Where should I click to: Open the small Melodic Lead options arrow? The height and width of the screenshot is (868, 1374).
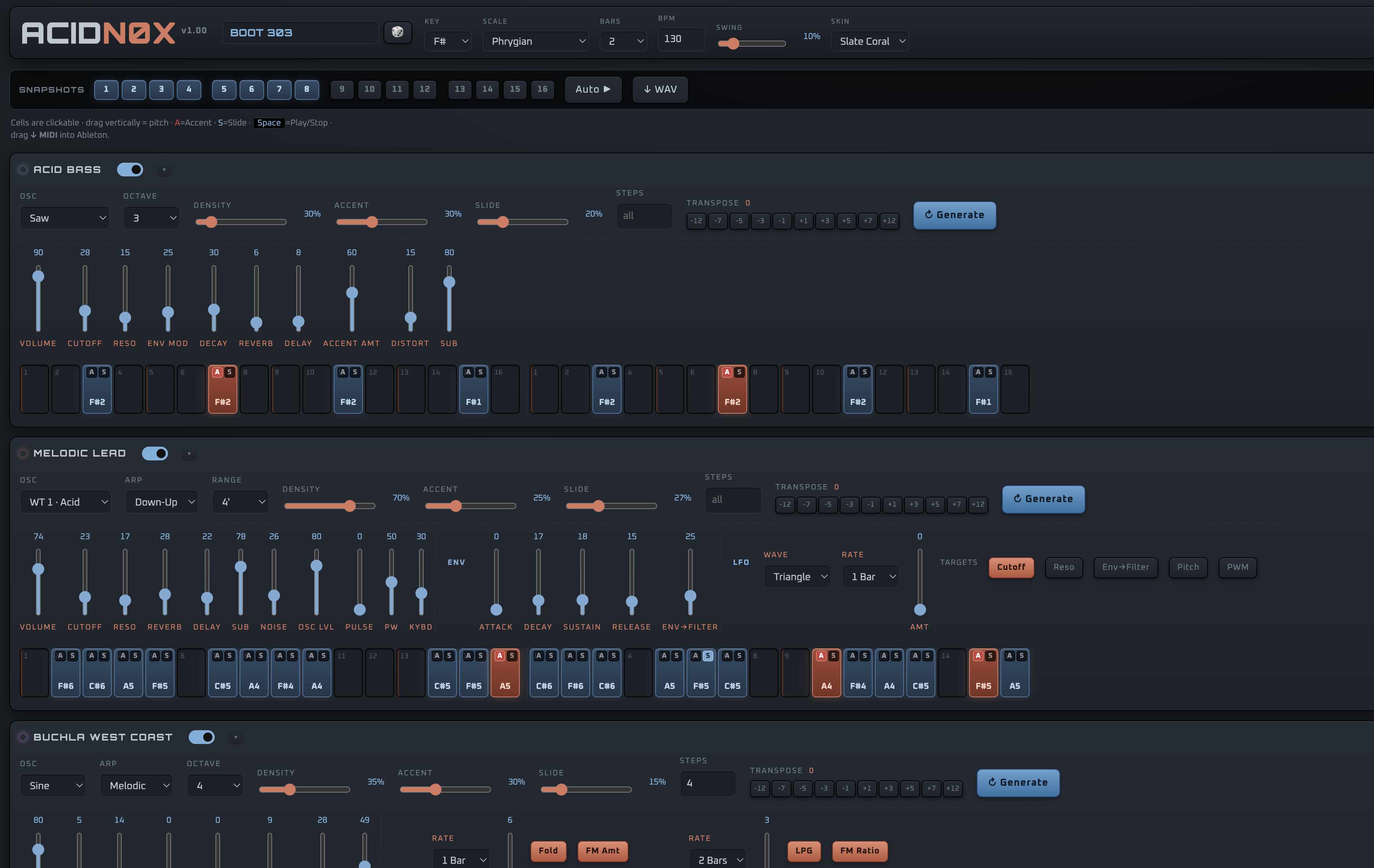coord(189,454)
